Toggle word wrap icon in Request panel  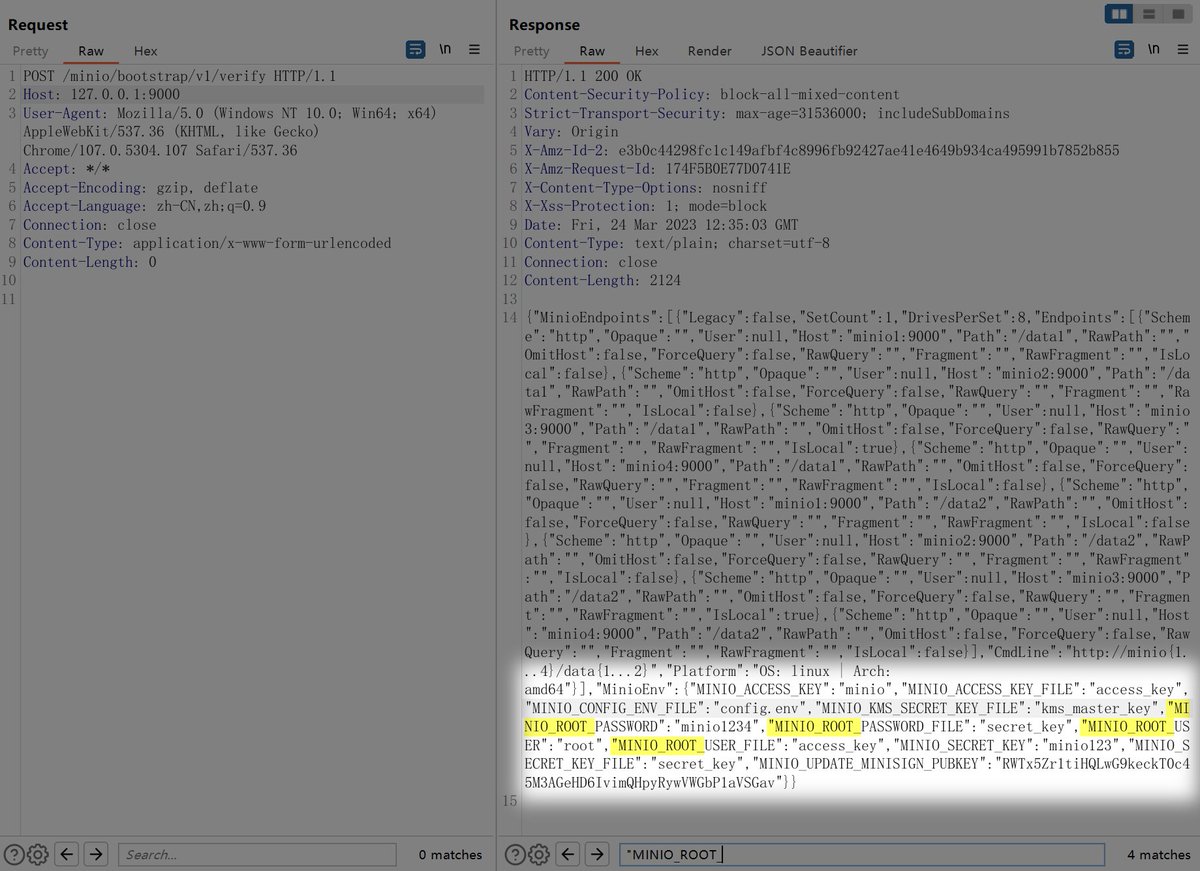tap(416, 49)
